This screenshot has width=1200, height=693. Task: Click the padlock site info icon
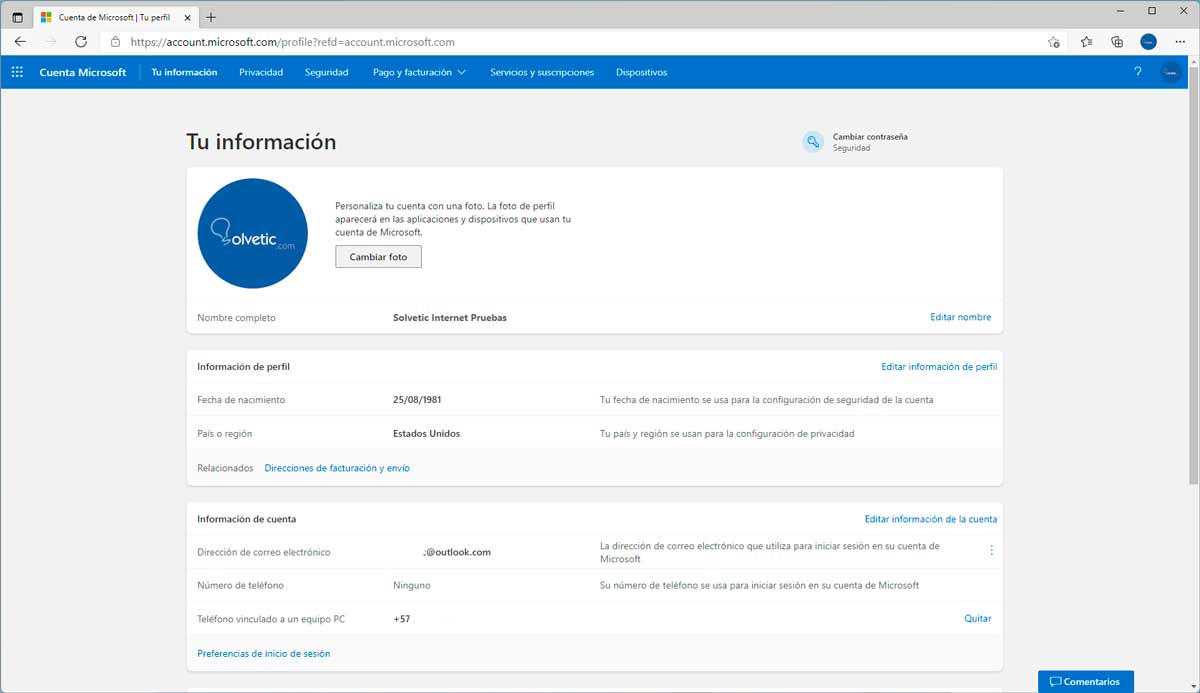click(115, 42)
